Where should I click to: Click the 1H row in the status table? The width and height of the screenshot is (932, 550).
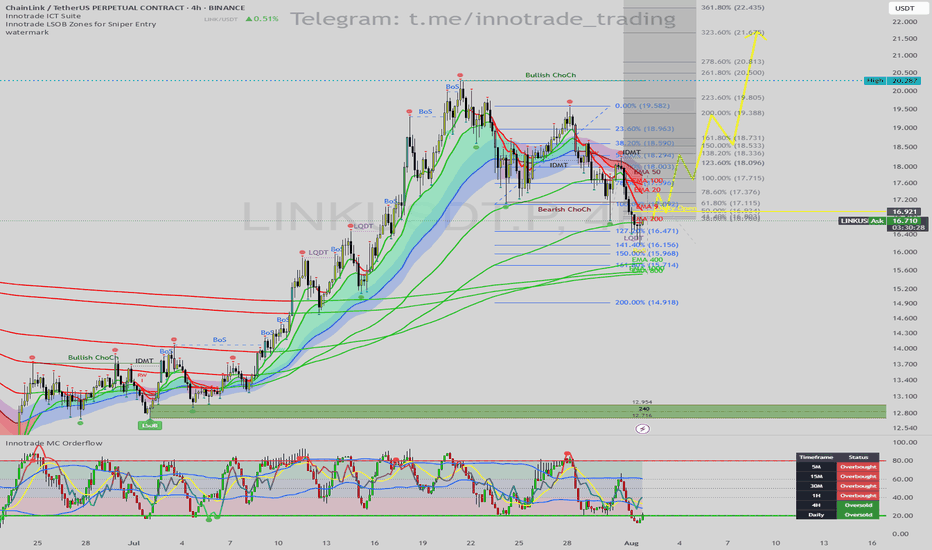click(837, 495)
